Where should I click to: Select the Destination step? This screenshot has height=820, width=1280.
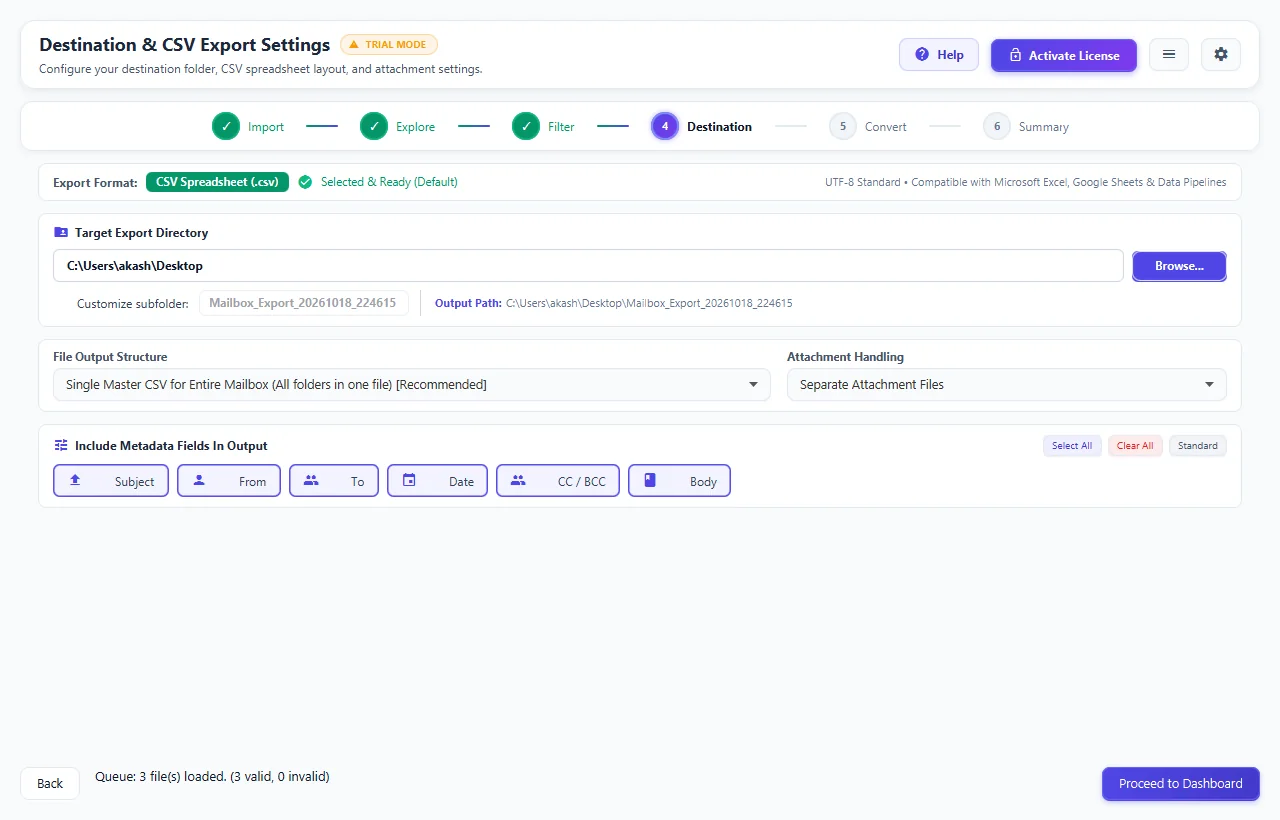[701, 127]
